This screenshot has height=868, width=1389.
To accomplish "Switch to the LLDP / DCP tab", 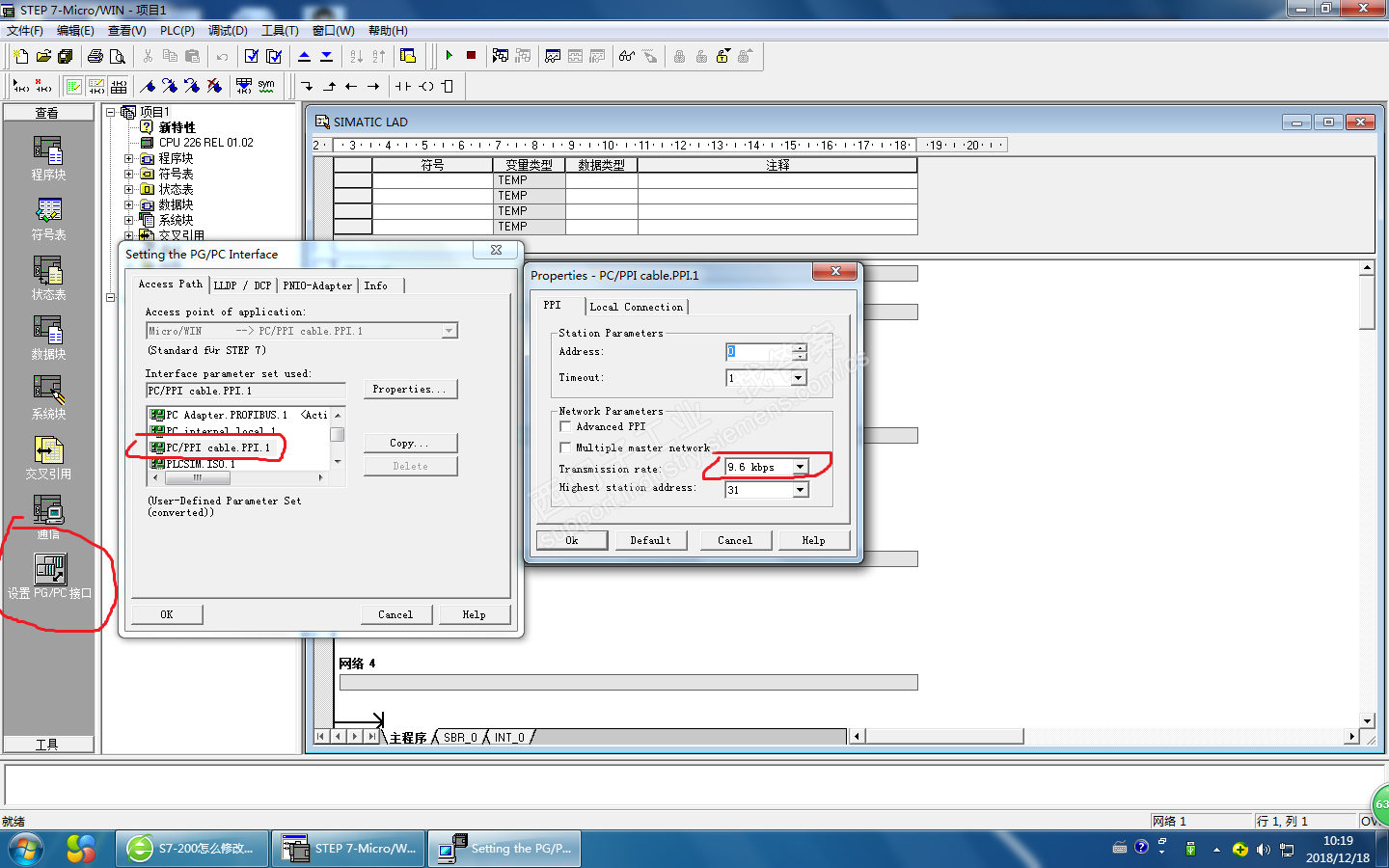I will [243, 285].
